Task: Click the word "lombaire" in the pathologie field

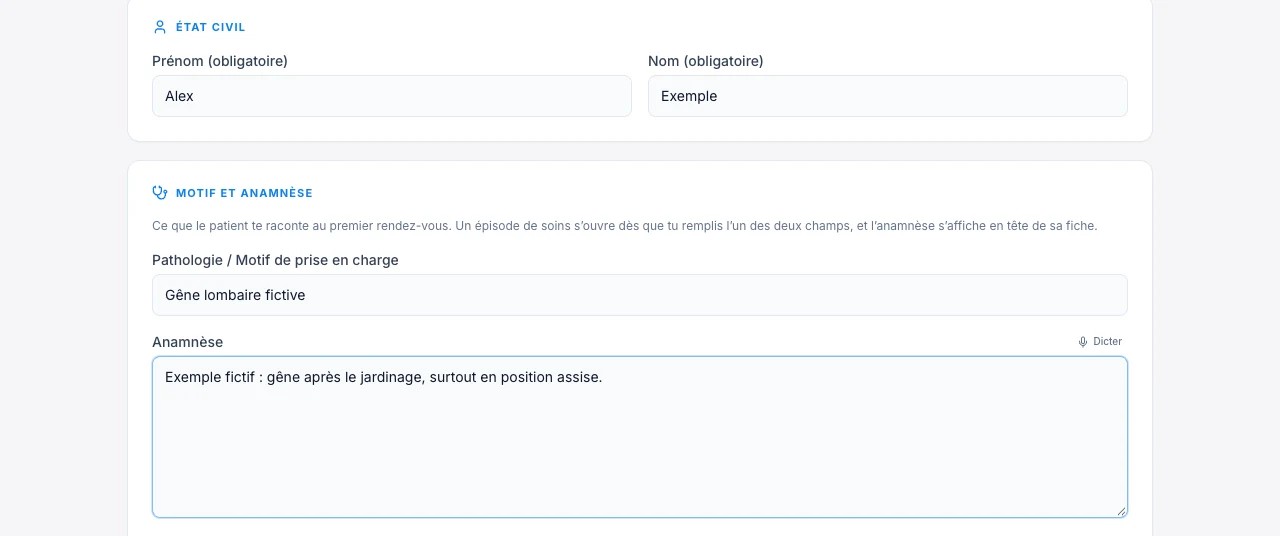Action: [229, 295]
